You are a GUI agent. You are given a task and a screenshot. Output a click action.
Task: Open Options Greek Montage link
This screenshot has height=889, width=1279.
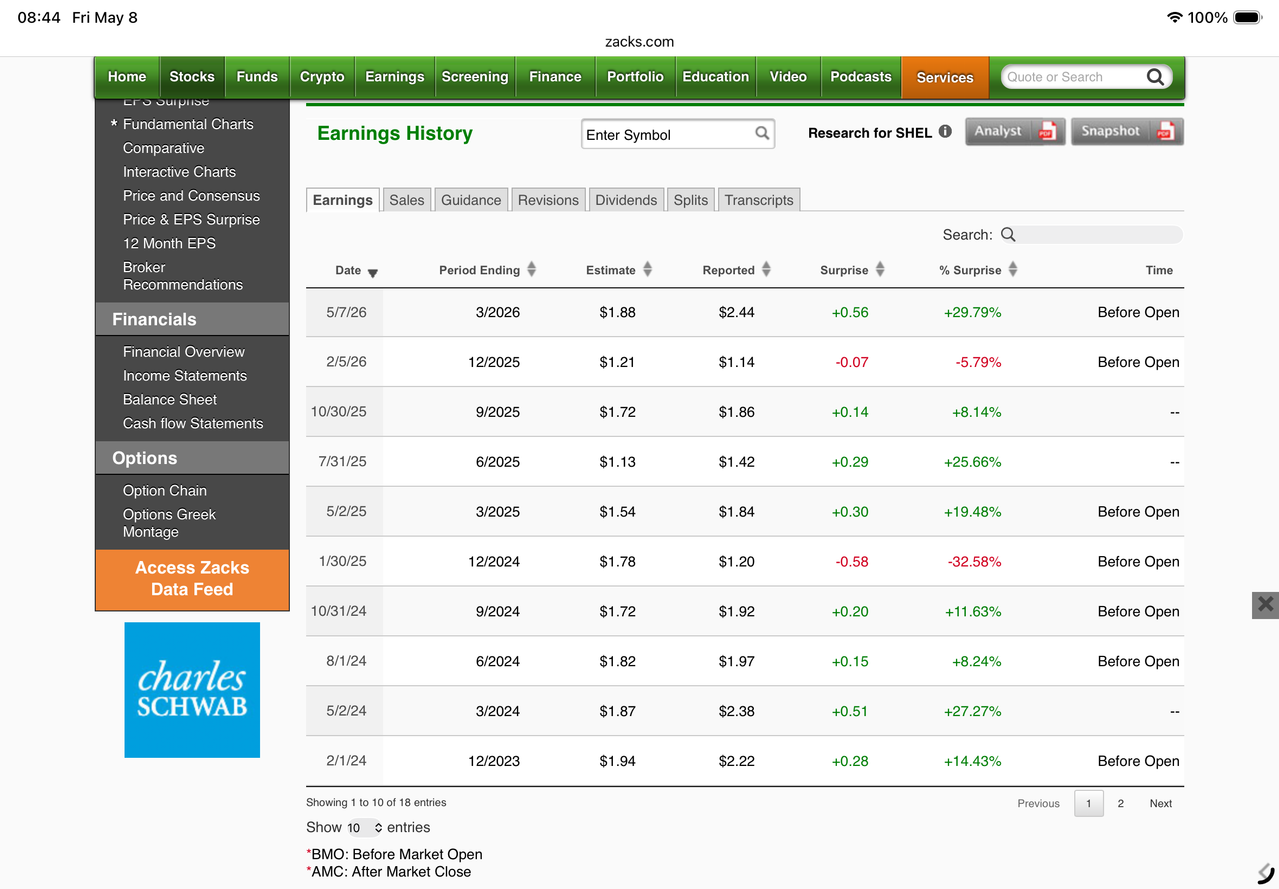[169, 523]
